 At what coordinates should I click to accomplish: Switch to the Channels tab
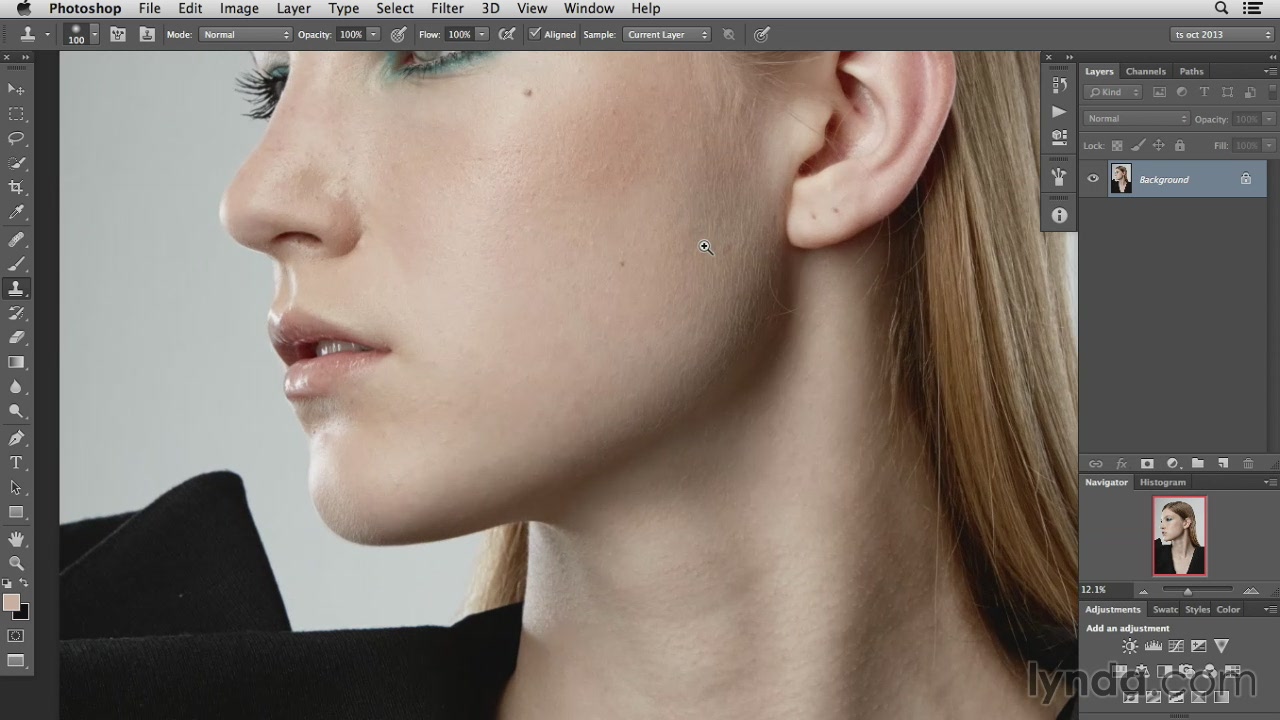click(1145, 71)
